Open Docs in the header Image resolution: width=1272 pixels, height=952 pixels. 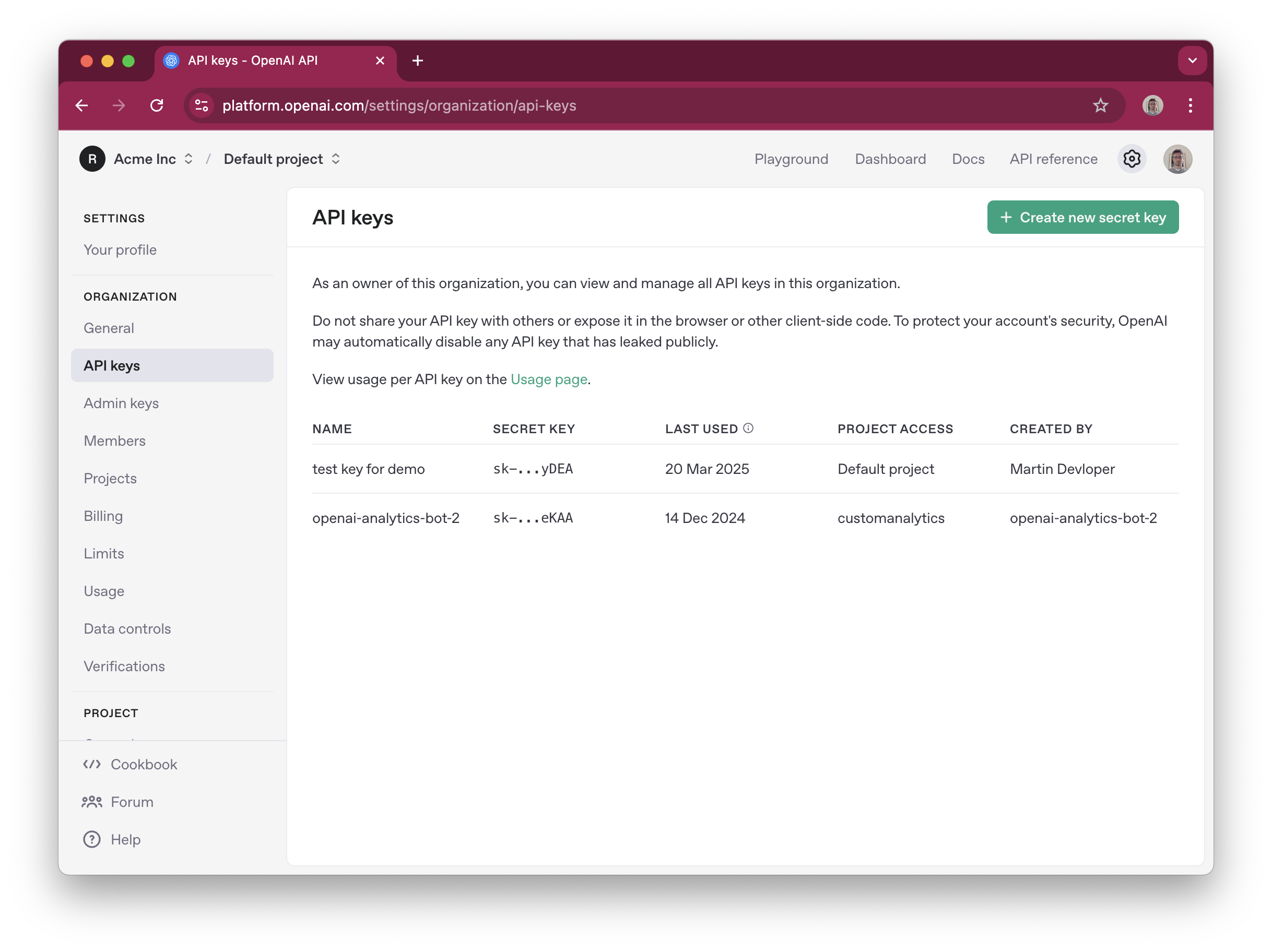point(968,159)
